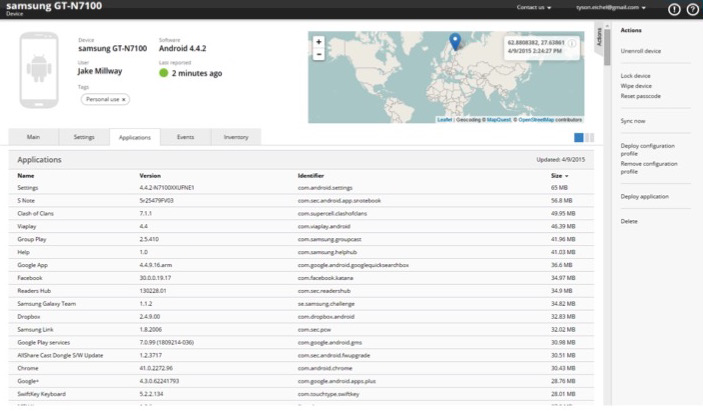Viewport: 703px width, 412px height.
Task: Select the Dropbox application row
Action: [x=301, y=317]
